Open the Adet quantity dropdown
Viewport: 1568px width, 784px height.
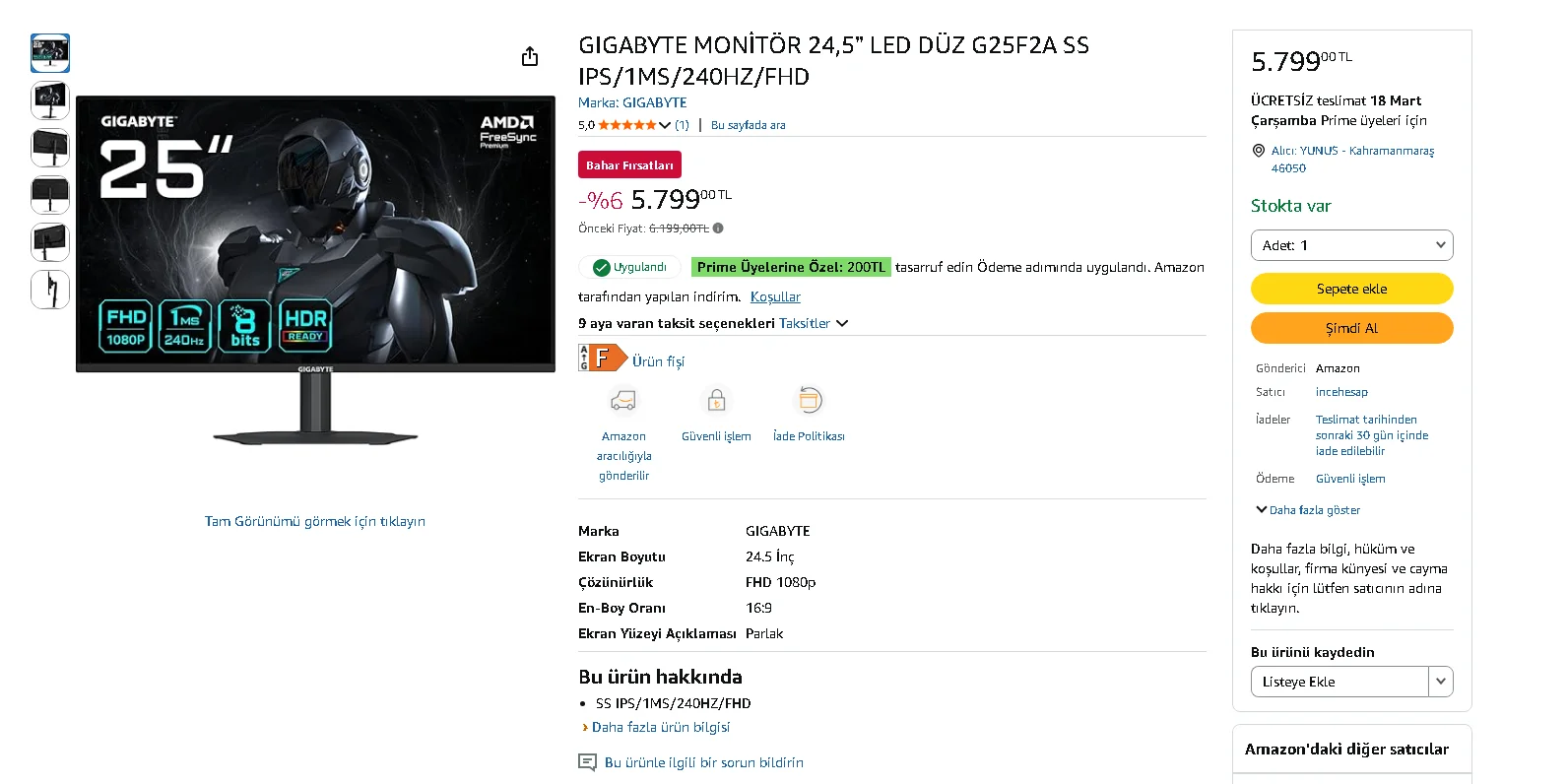click(1351, 245)
